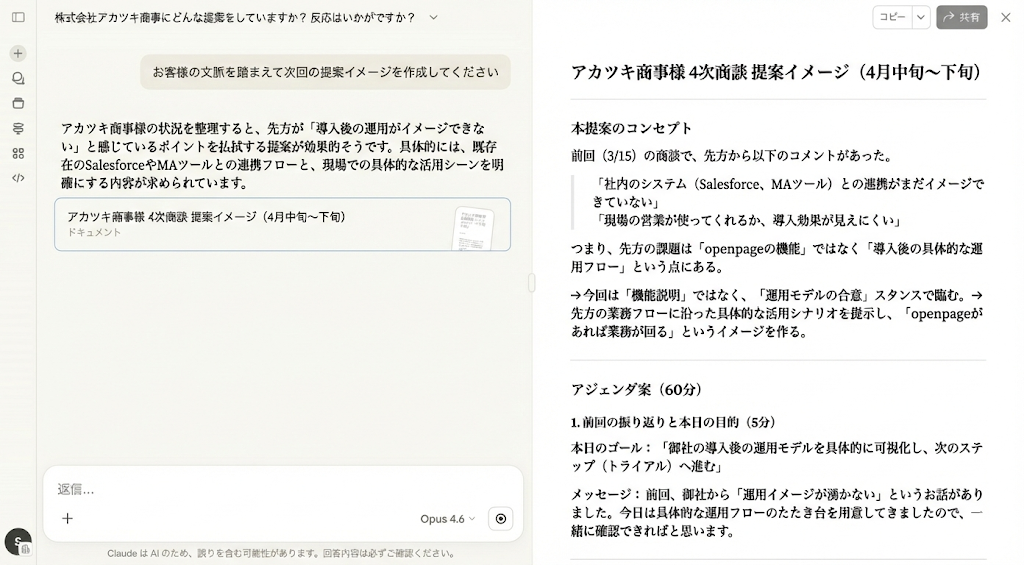Open the projects icon in sidebar
This screenshot has width=1024, height=565.
point(18,103)
